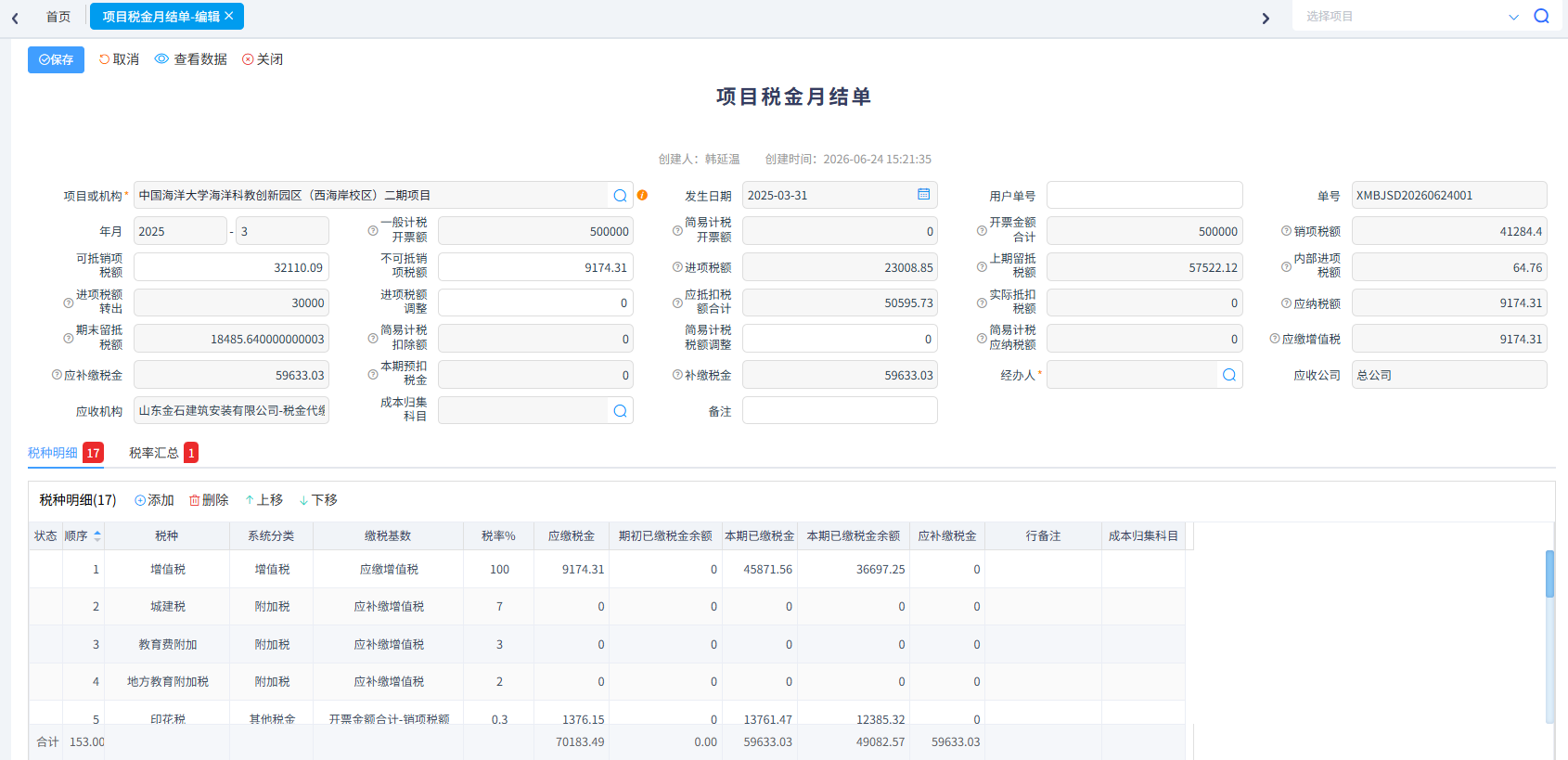Click the search icon in the 成本归集科目 field

pos(621,411)
